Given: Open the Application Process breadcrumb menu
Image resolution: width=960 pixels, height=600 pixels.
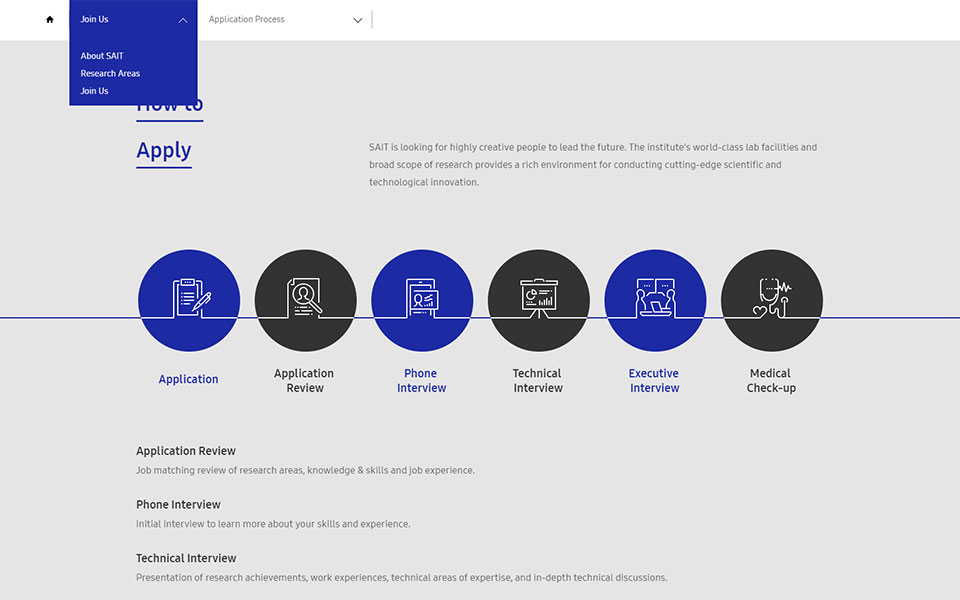Looking at the screenshot, I should point(247,20).
